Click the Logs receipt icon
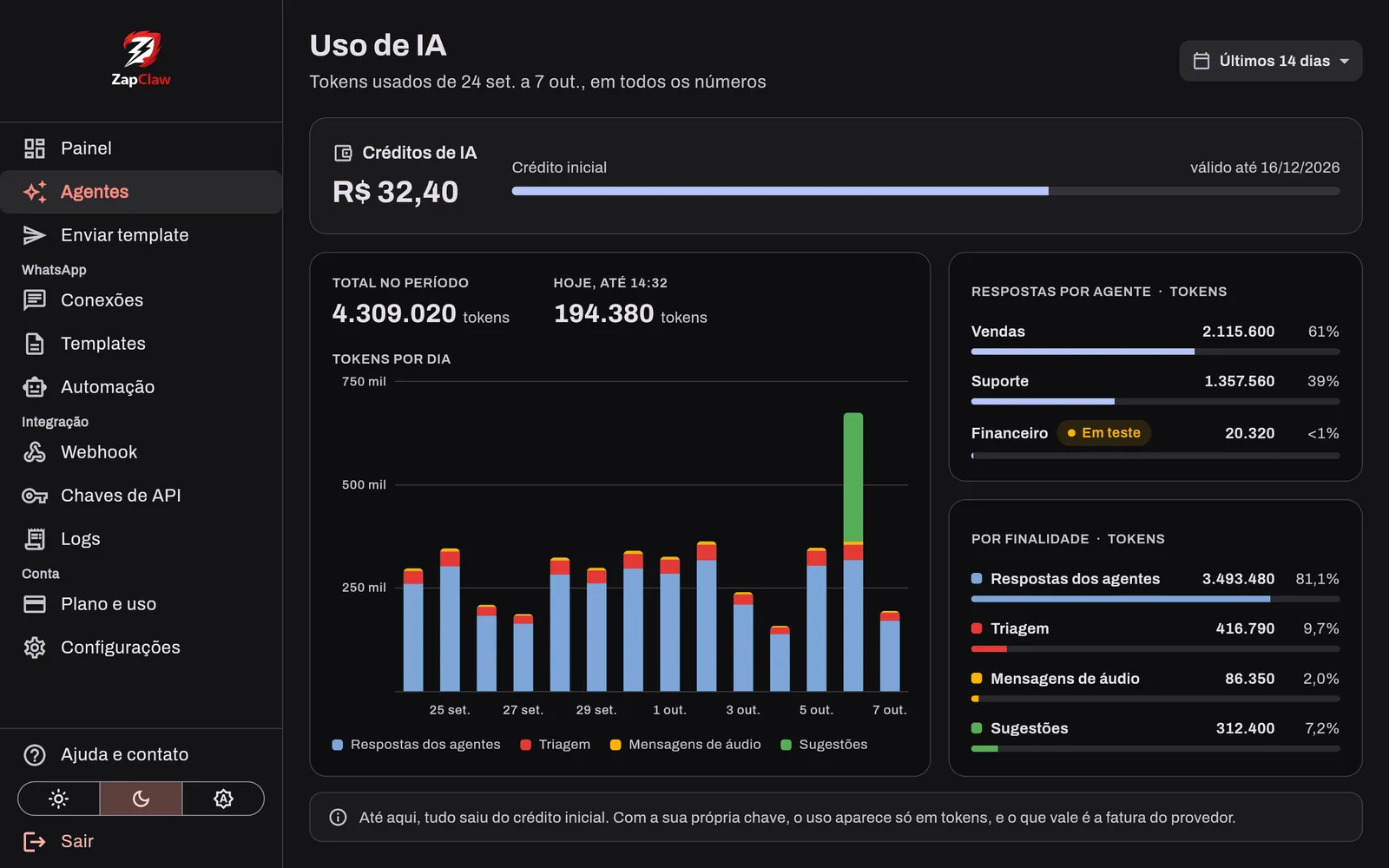The height and width of the screenshot is (868, 1389). (35, 539)
